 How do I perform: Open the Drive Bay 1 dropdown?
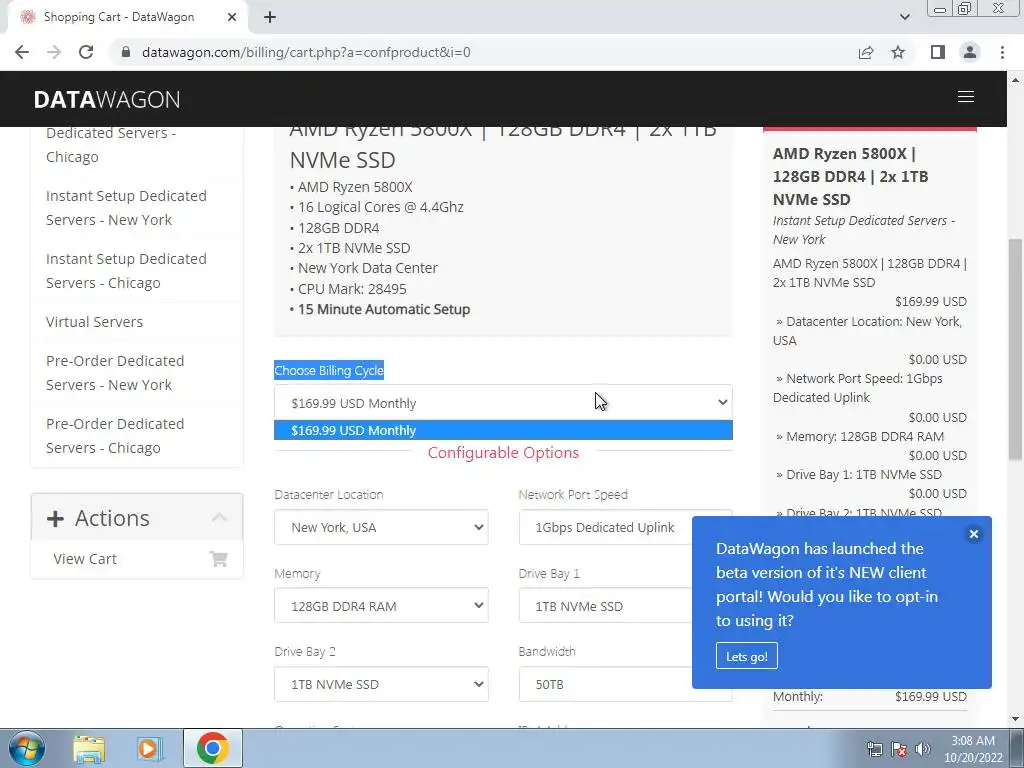pyautogui.click(x=605, y=606)
